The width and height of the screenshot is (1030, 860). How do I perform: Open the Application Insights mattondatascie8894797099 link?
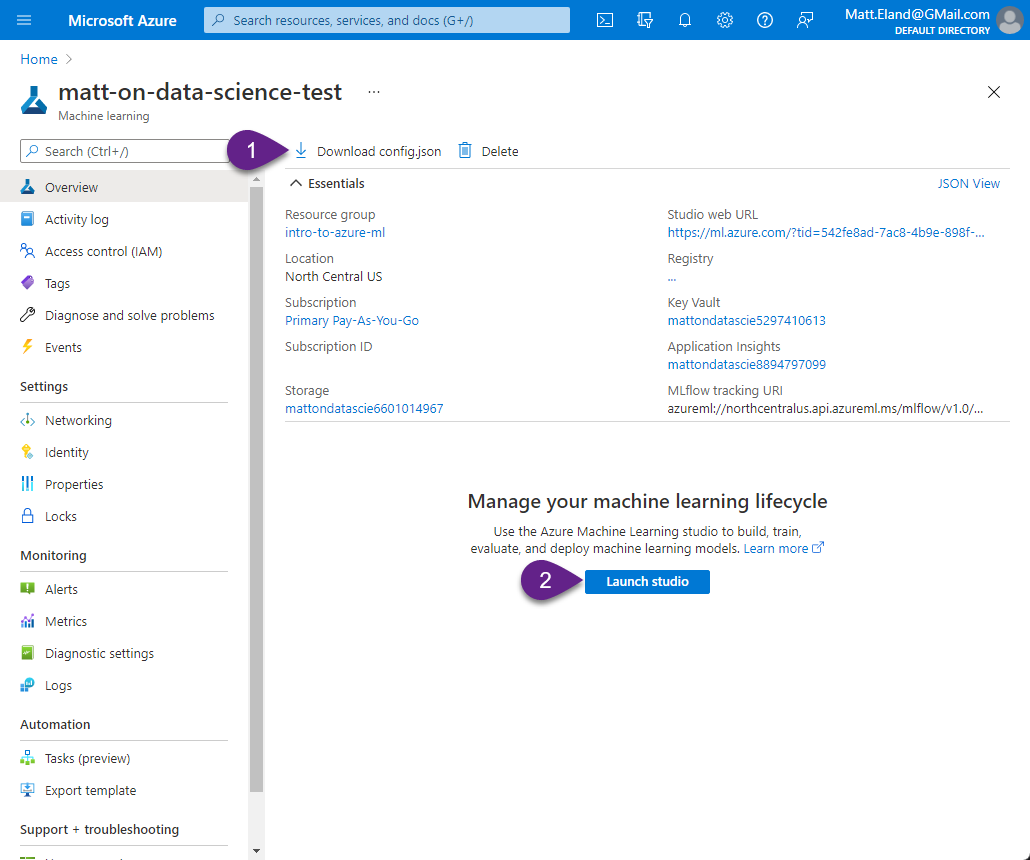tap(747, 365)
